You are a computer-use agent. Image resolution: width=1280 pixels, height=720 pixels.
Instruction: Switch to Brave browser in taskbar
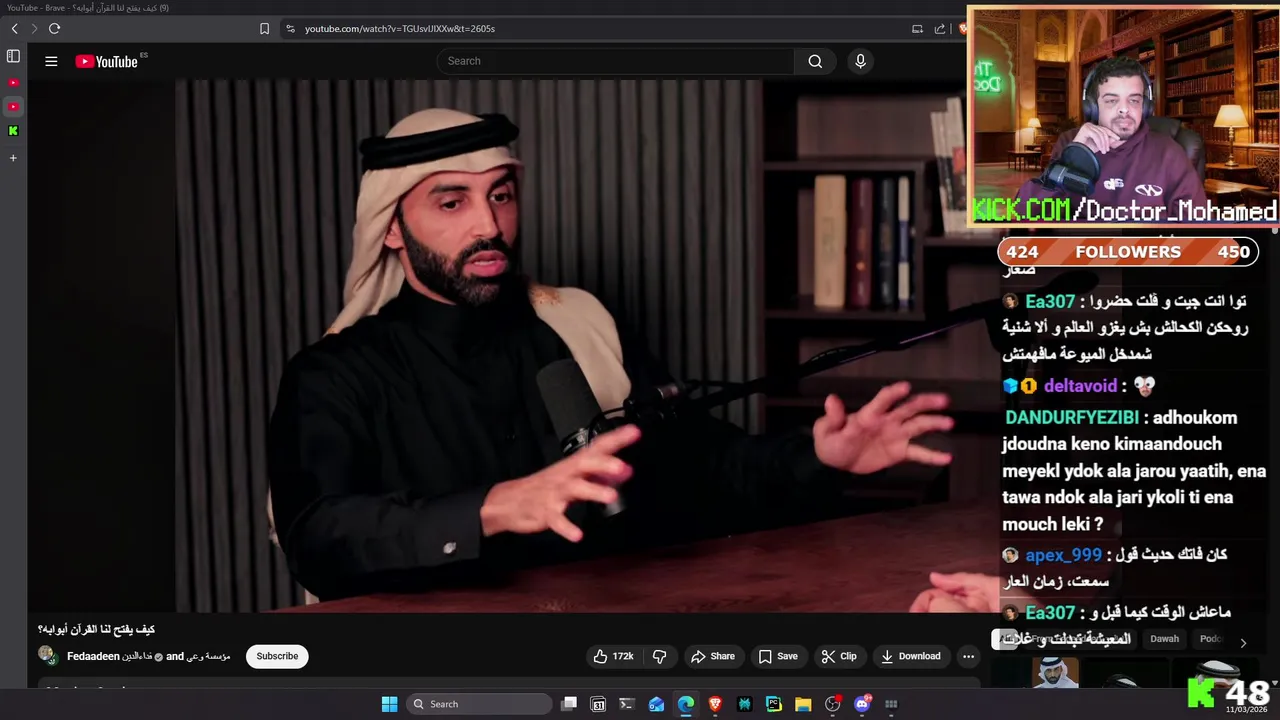point(715,704)
